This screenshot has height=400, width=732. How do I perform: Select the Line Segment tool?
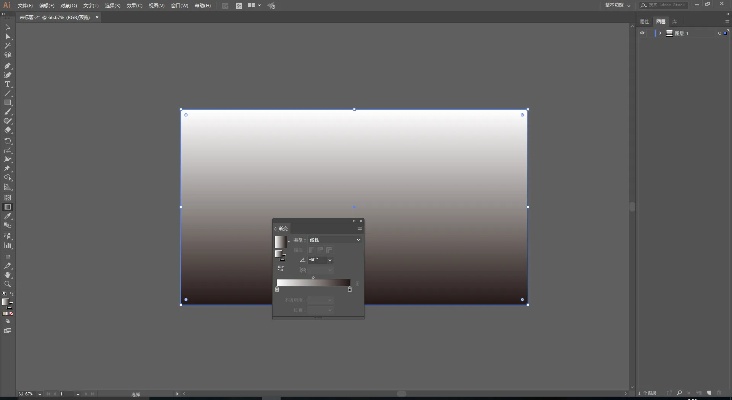[7, 93]
